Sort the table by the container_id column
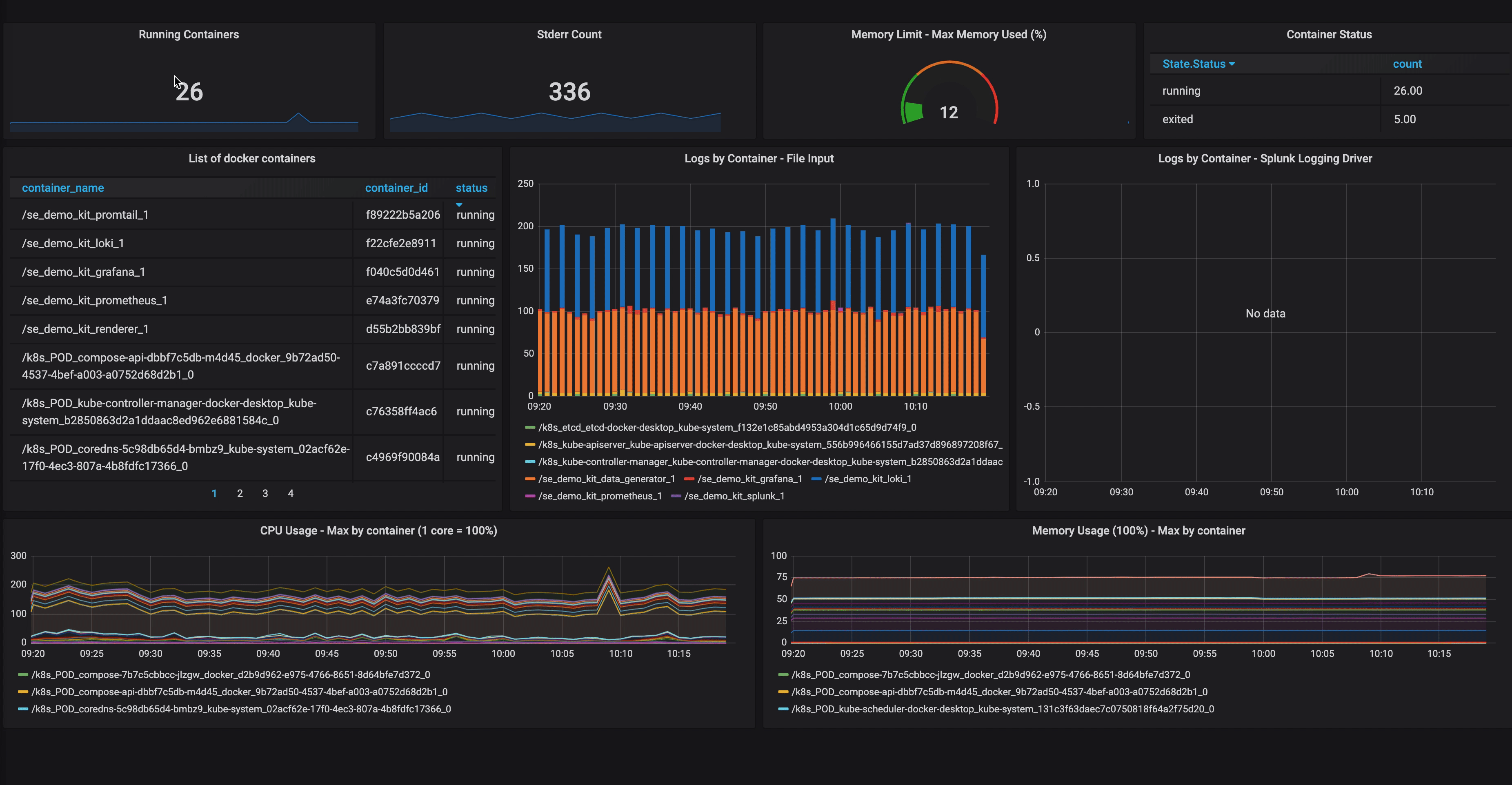1512x785 pixels. click(396, 188)
